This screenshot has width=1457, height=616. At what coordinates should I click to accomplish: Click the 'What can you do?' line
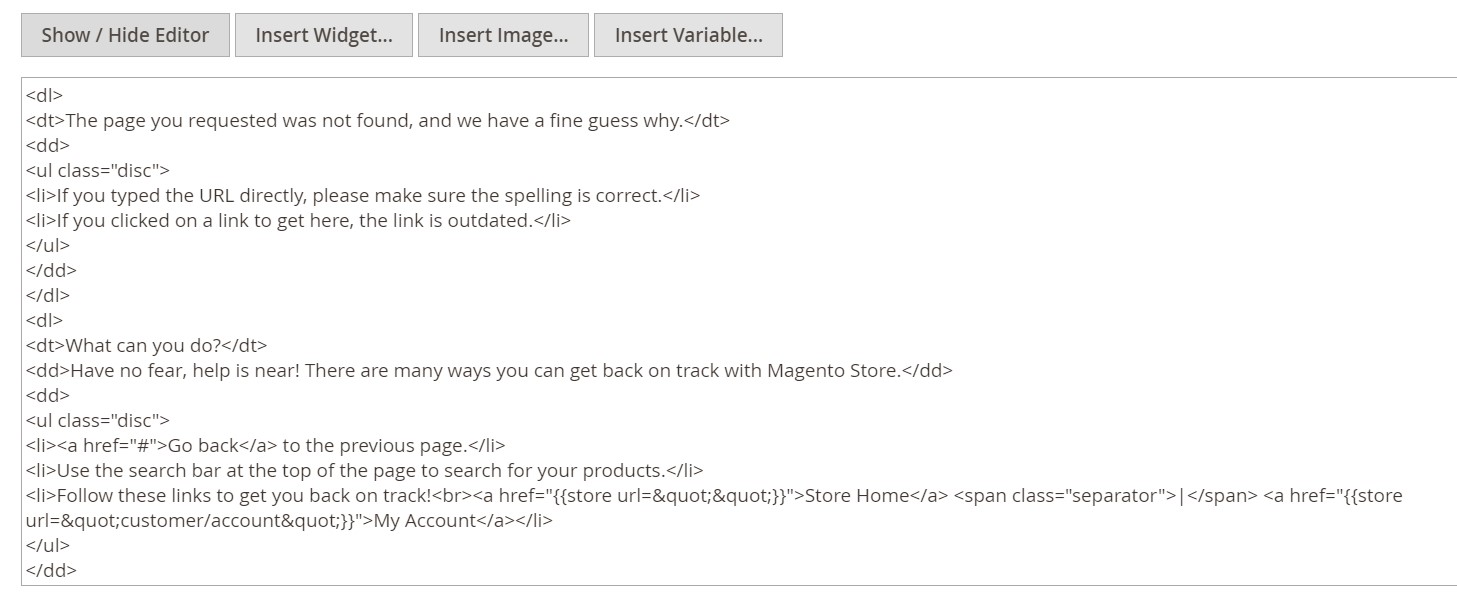[145, 346]
